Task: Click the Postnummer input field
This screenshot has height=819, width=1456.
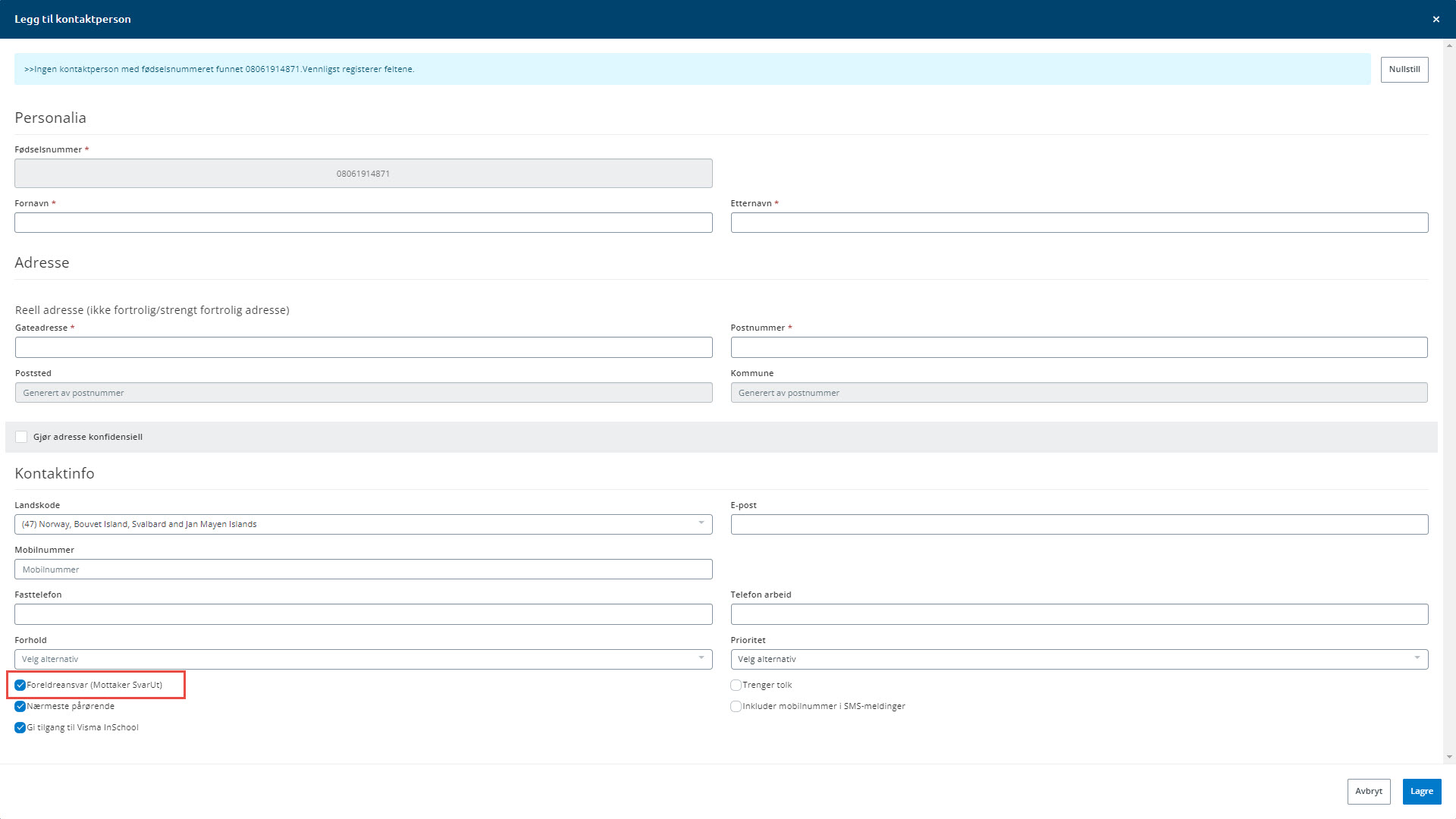Action: tap(1079, 347)
